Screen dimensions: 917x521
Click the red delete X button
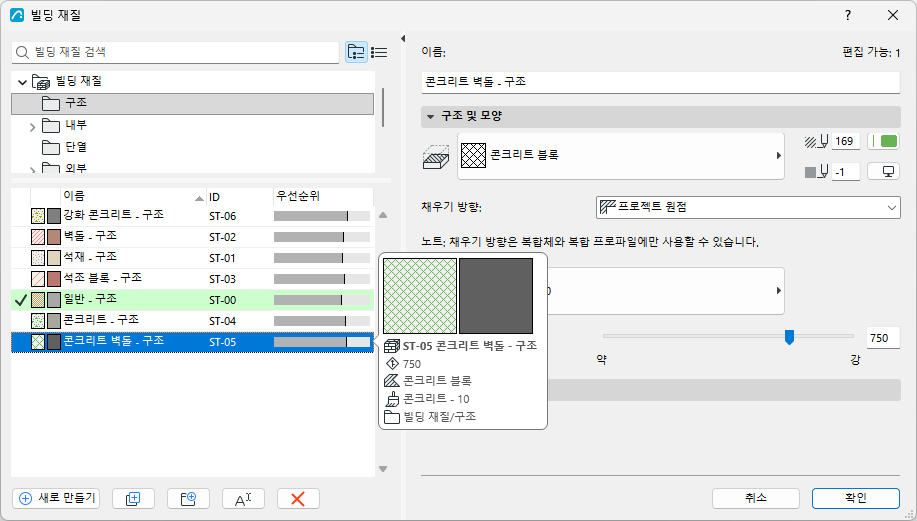298,498
